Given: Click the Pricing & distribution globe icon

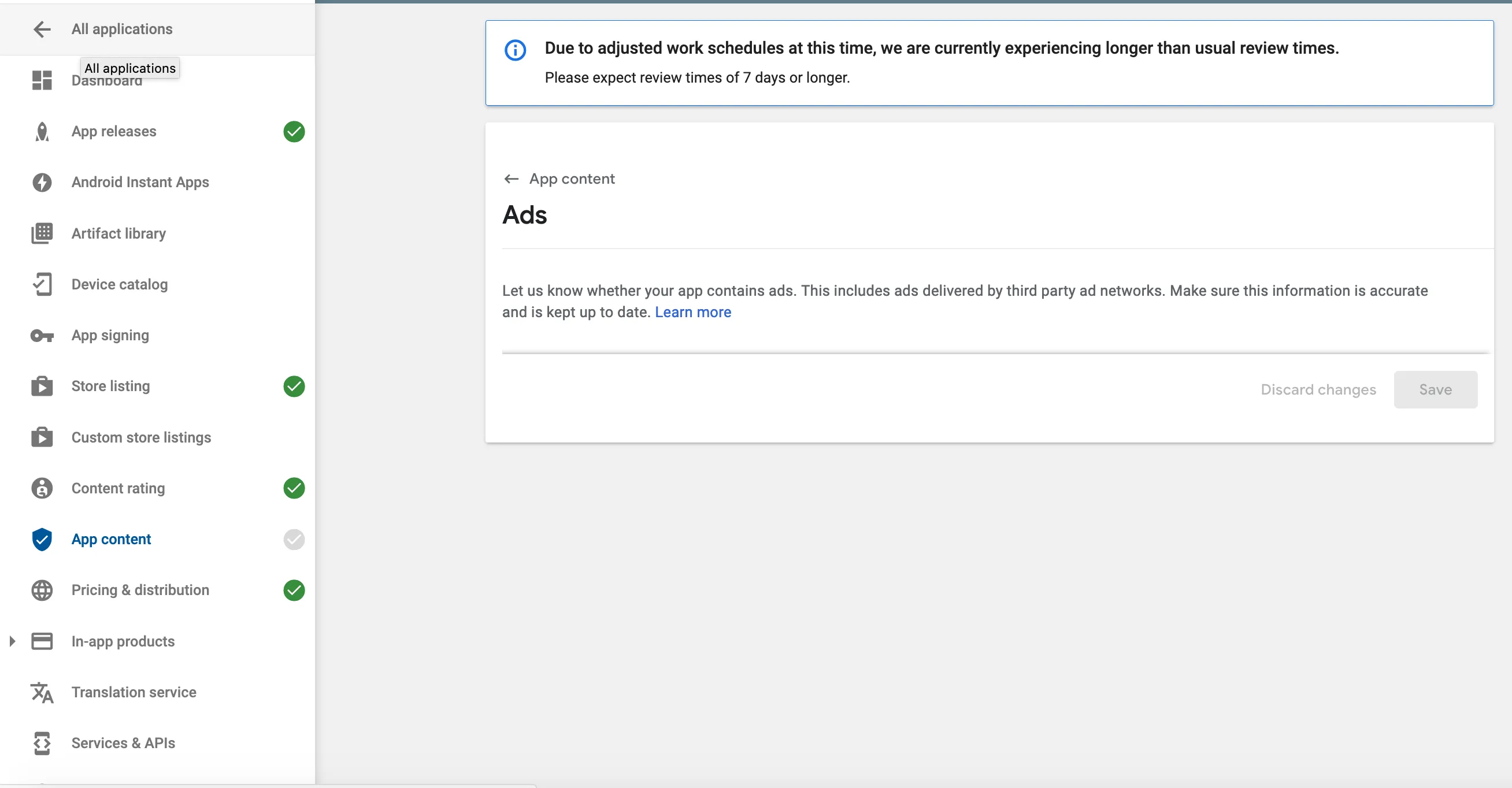Looking at the screenshot, I should tap(42, 590).
